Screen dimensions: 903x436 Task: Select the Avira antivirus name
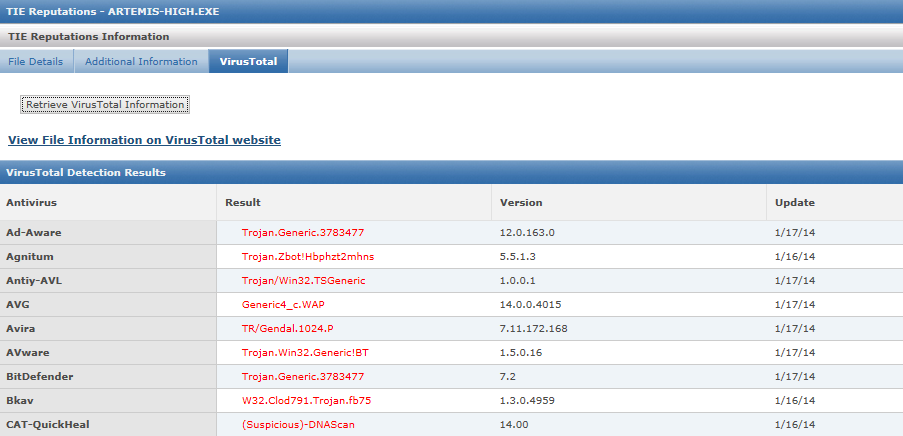tap(21, 328)
